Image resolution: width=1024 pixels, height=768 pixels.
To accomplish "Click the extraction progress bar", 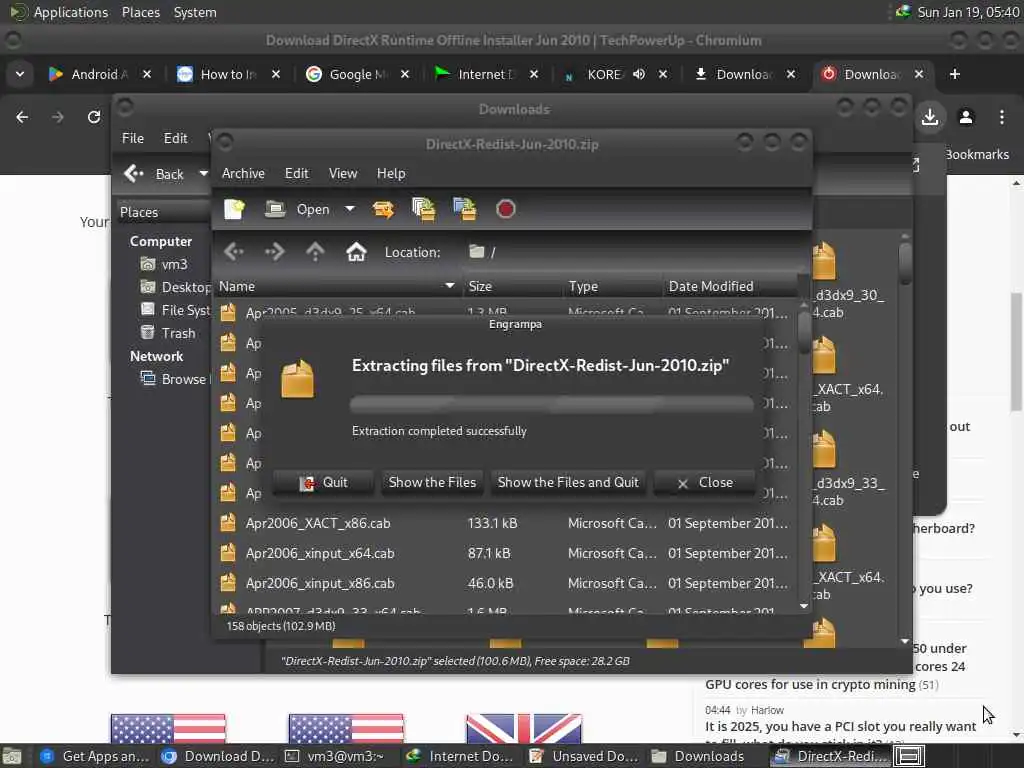I will coord(552,404).
